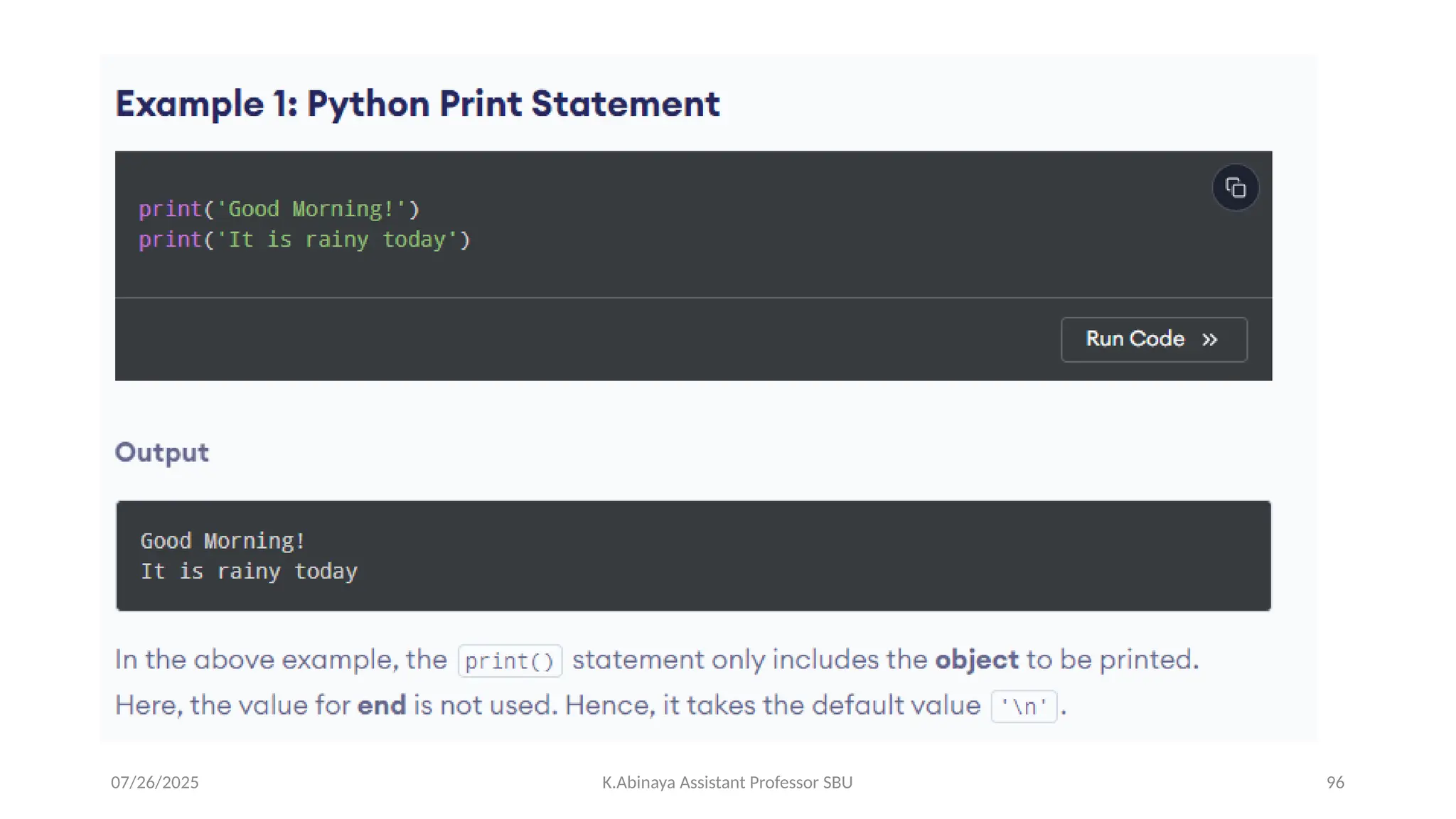
Task: Click the inline print() code tag
Action: (x=510, y=661)
